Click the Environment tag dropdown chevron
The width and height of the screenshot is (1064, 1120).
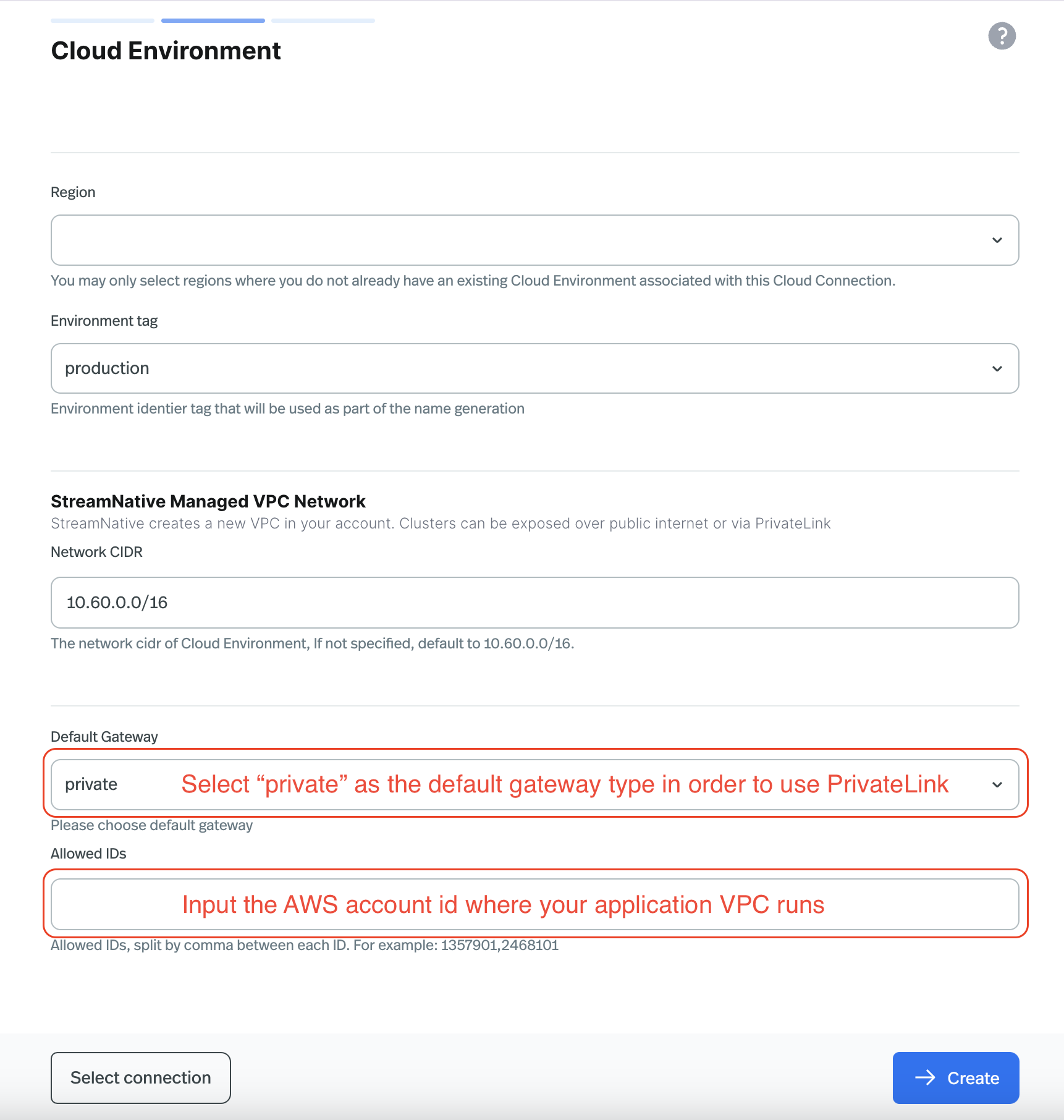(x=997, y=368)
